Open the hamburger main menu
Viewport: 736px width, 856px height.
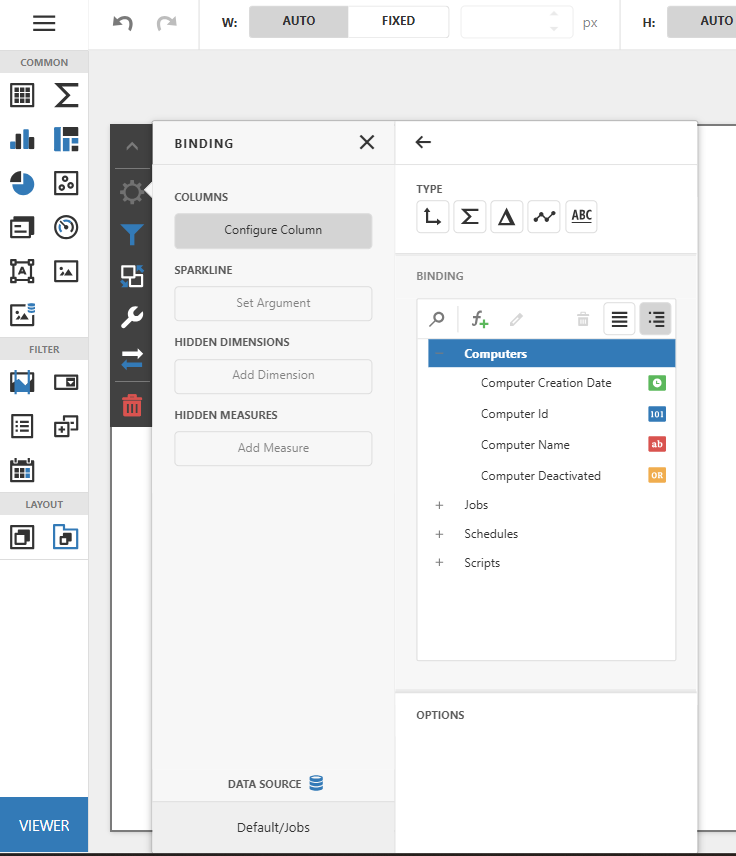point(44,23)
